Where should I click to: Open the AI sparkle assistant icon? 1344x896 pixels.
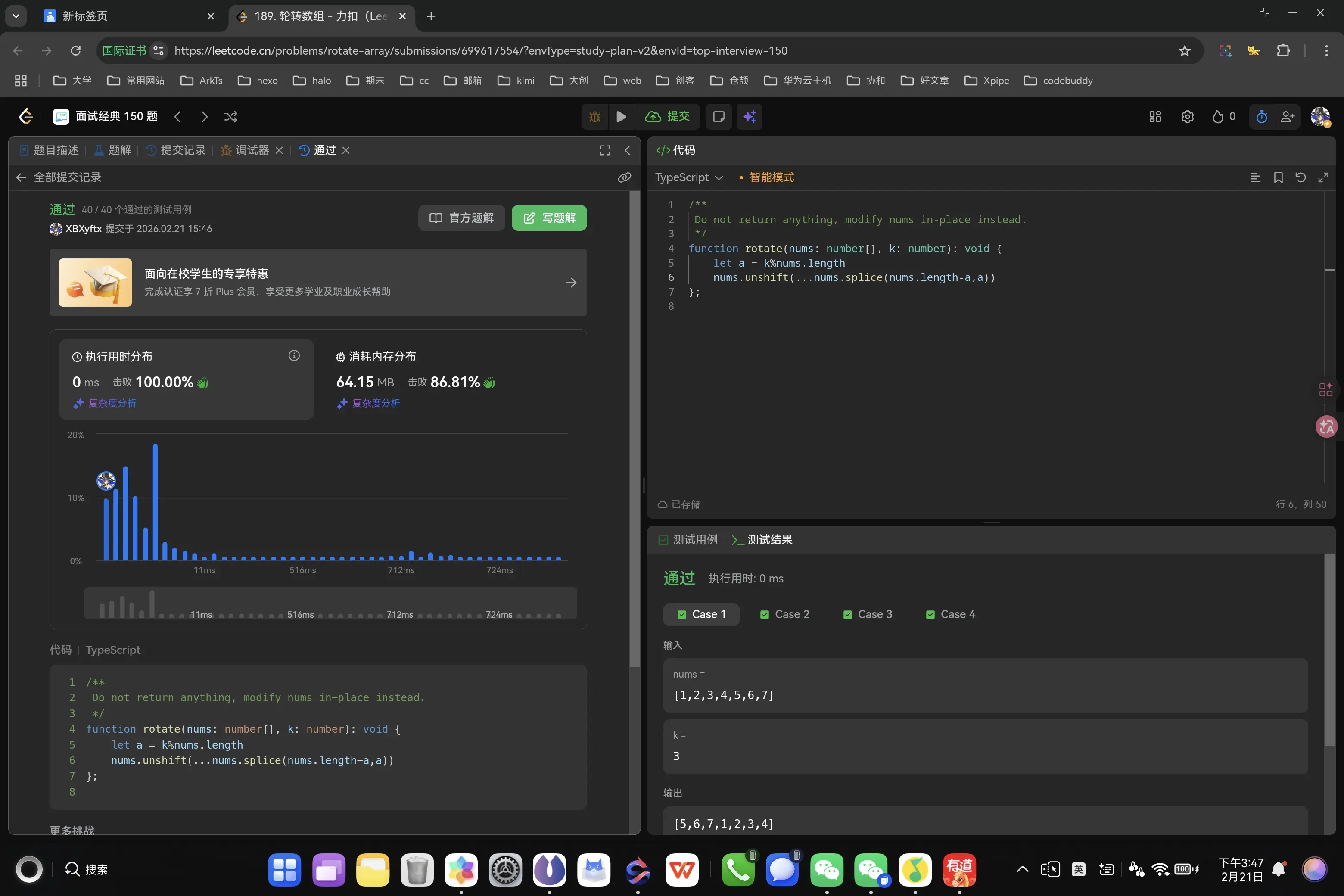(x=749, y=117)
